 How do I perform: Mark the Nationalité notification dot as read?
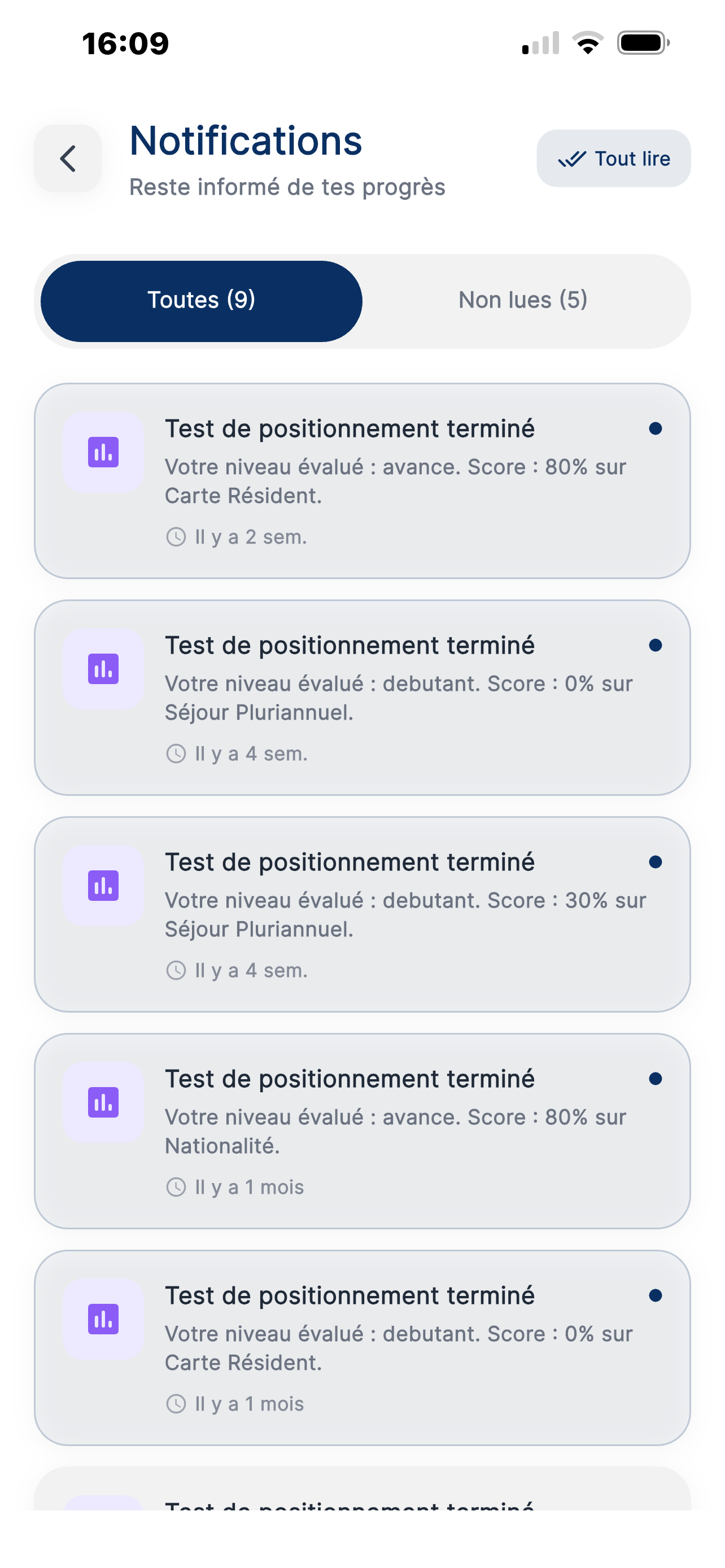pyautogui.click(x=656, y=1078)
